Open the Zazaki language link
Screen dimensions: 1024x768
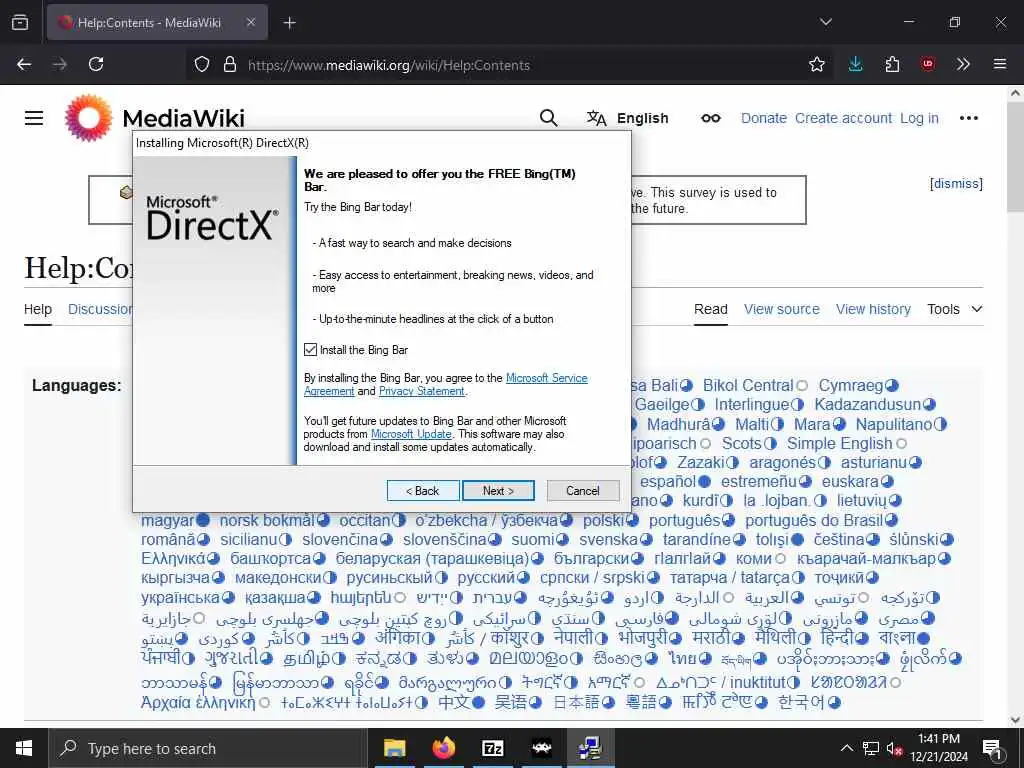pos(701,462)
